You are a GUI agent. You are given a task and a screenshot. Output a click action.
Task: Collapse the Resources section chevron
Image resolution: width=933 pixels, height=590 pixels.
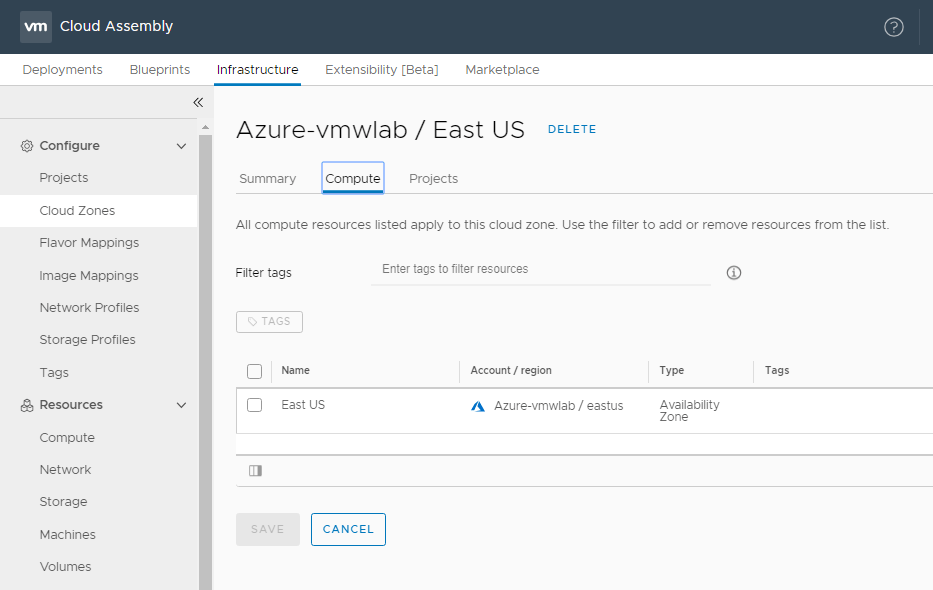click(181, 405)
